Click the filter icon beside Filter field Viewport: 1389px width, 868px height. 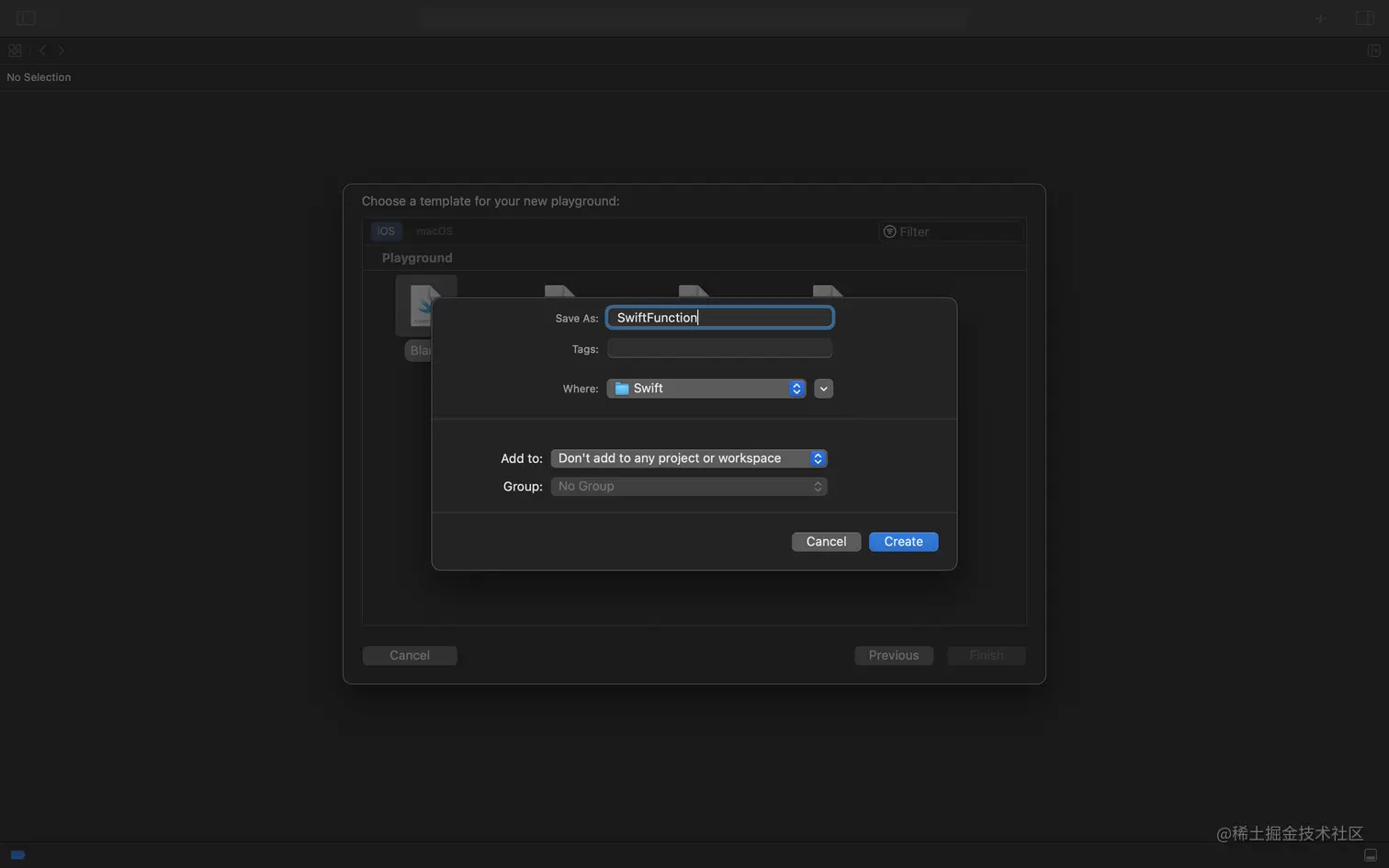coord(889,231)
